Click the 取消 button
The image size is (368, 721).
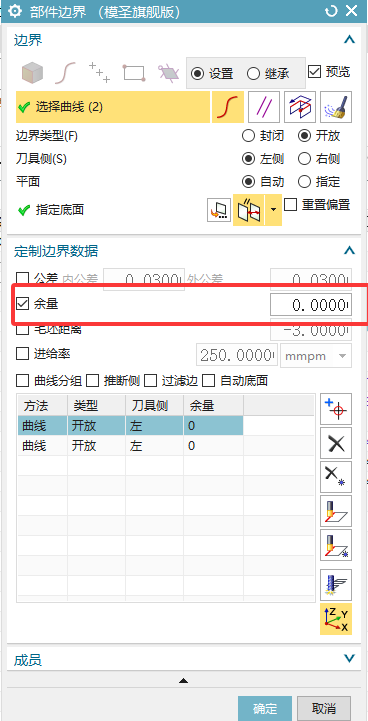coord(324,708)
